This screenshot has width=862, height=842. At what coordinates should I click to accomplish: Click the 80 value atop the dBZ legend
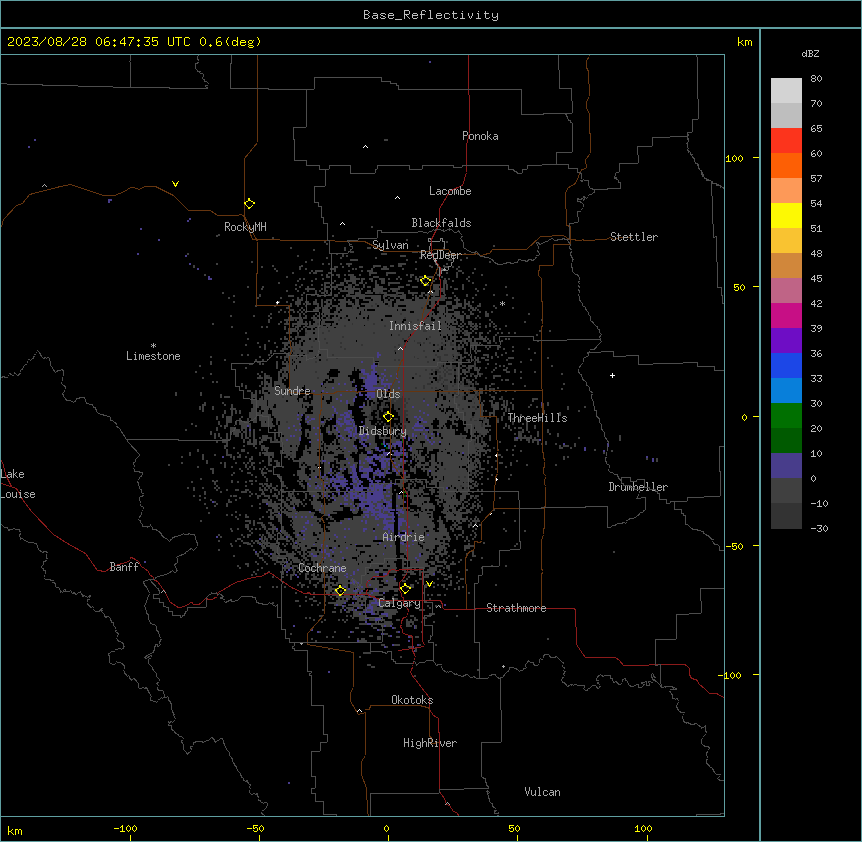click(x=816, y=79)
